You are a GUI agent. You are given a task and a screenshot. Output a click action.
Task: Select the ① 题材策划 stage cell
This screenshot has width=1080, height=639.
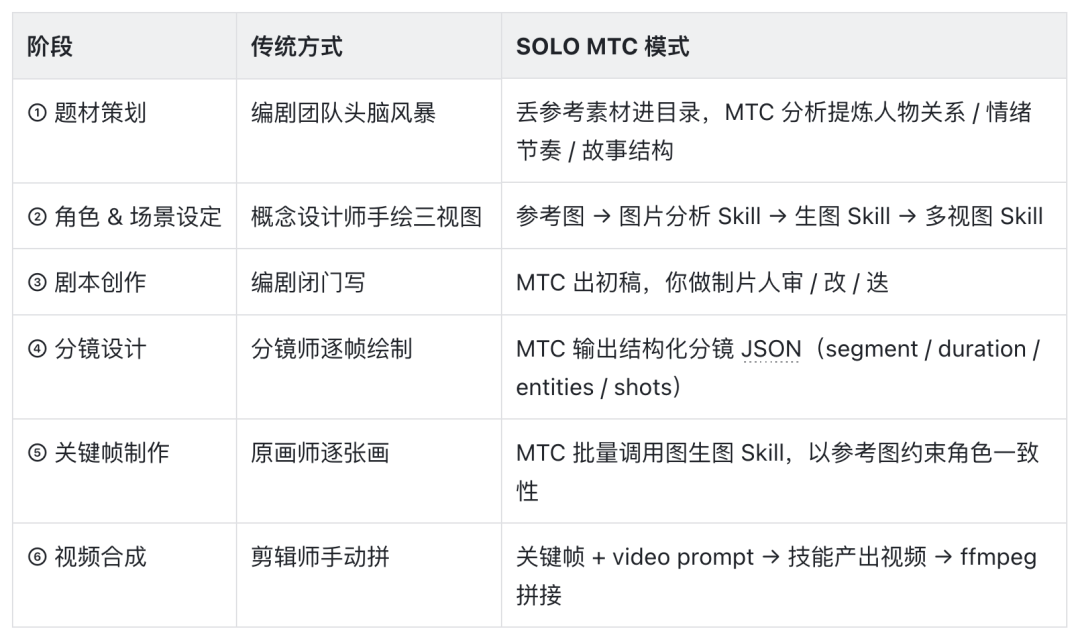point(87,113)
